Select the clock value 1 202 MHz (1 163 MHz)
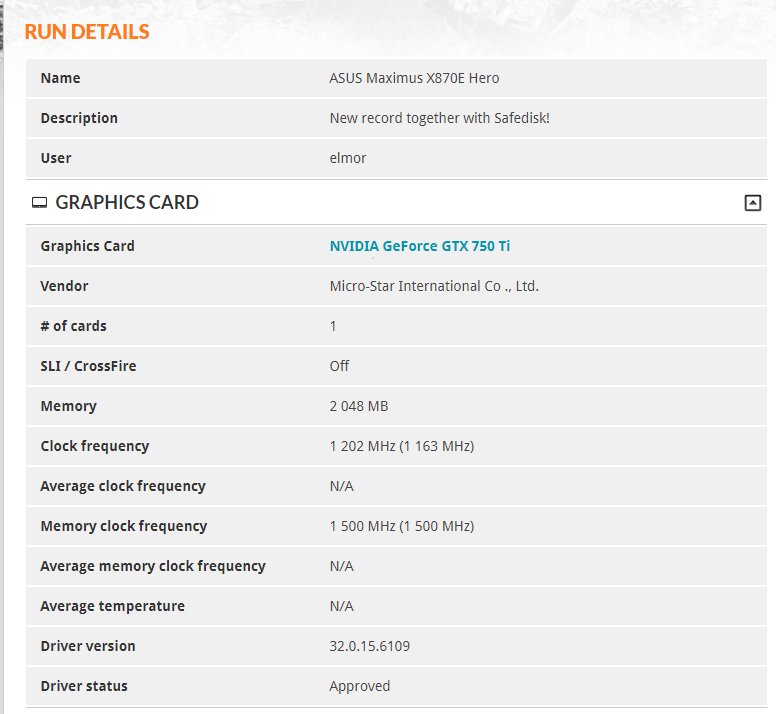This screenshot has height=714, width=776. 402,446
